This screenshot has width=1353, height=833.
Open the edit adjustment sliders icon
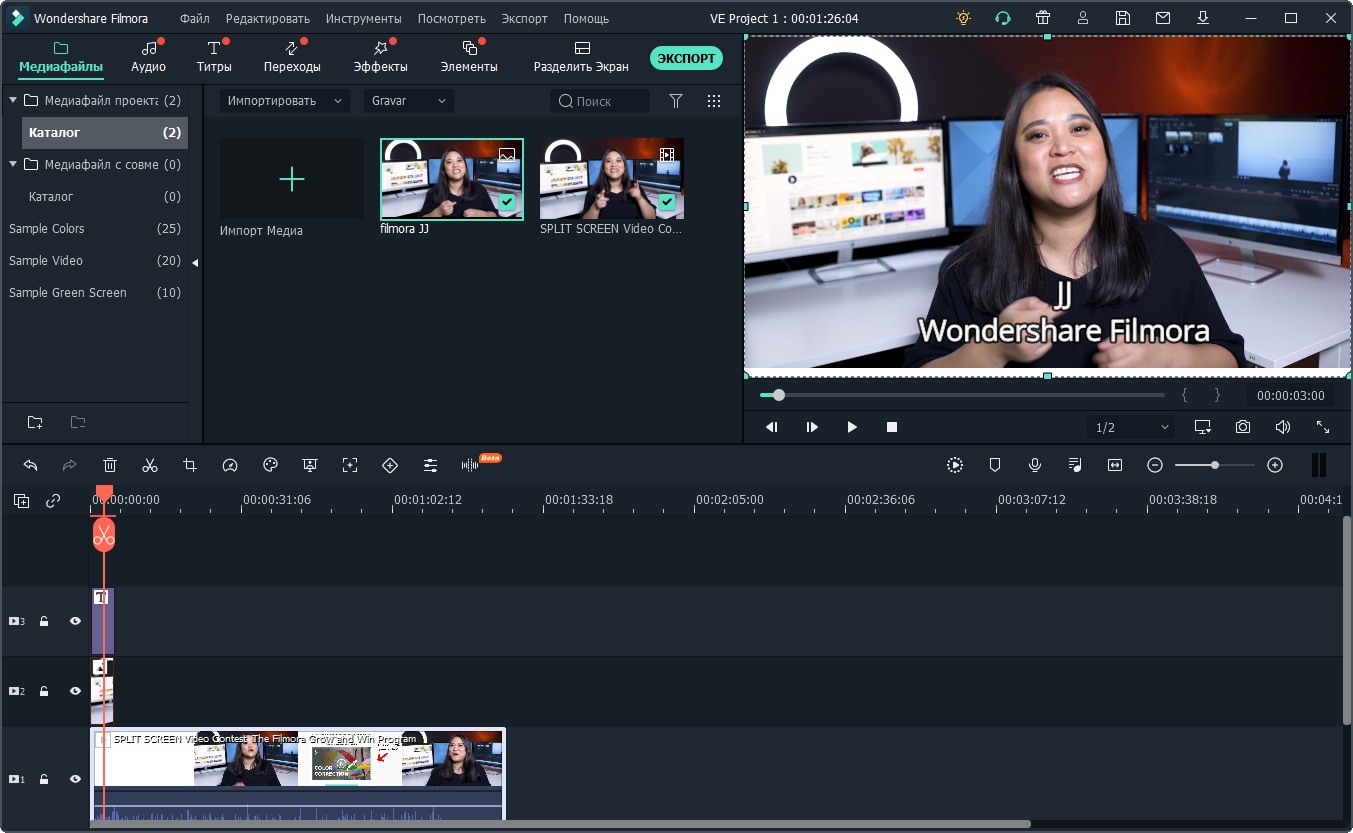tap(430, 465)
